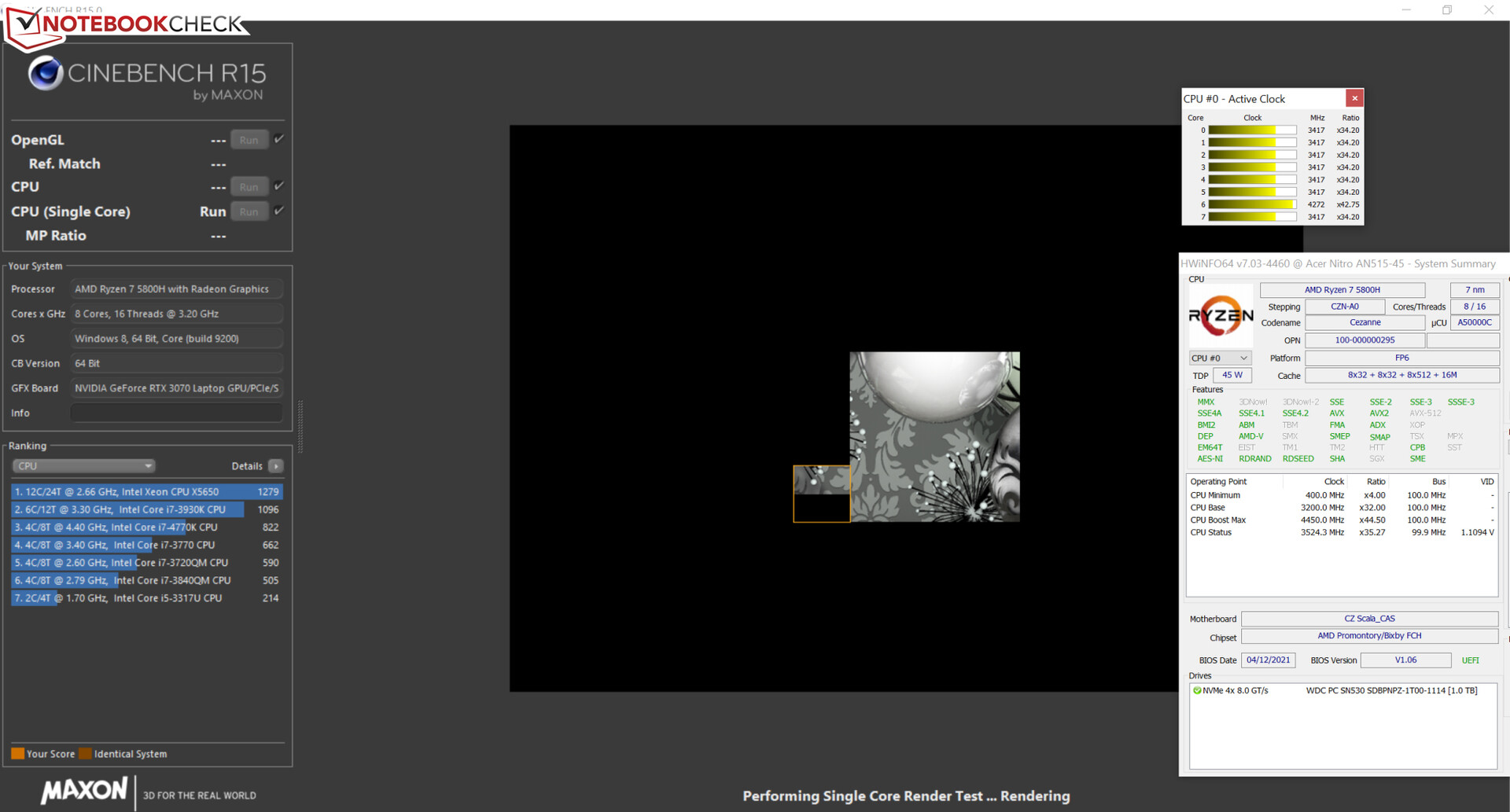Select ranking entry Intel Xeon CPU X5650
The image size is (1510, 812).
[x=147, y=492]
